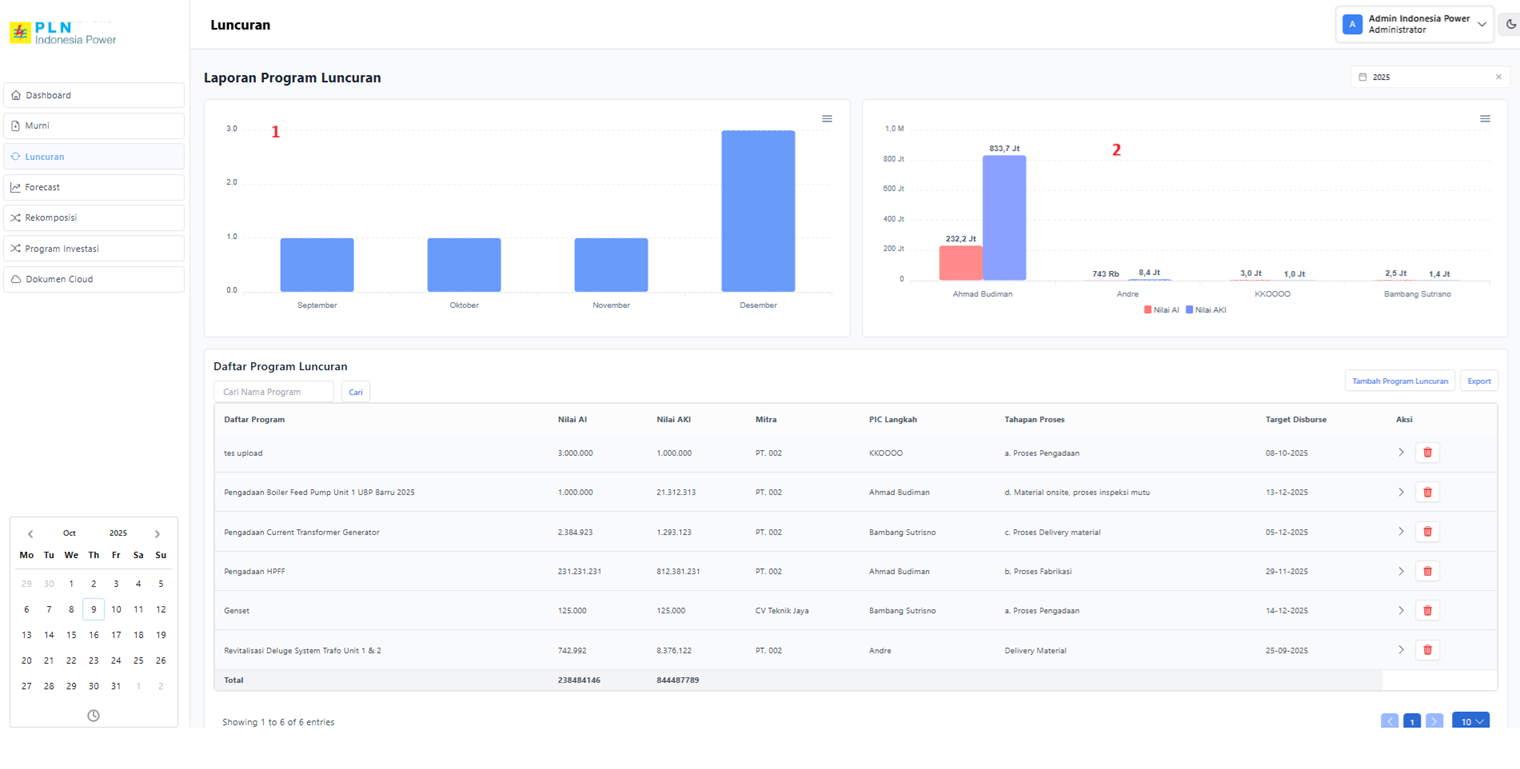Image resolution: width=1520 pixels, height=769 pixels.
Task: Click Tambah Program Luncuran button
Action: point(1399,381)
